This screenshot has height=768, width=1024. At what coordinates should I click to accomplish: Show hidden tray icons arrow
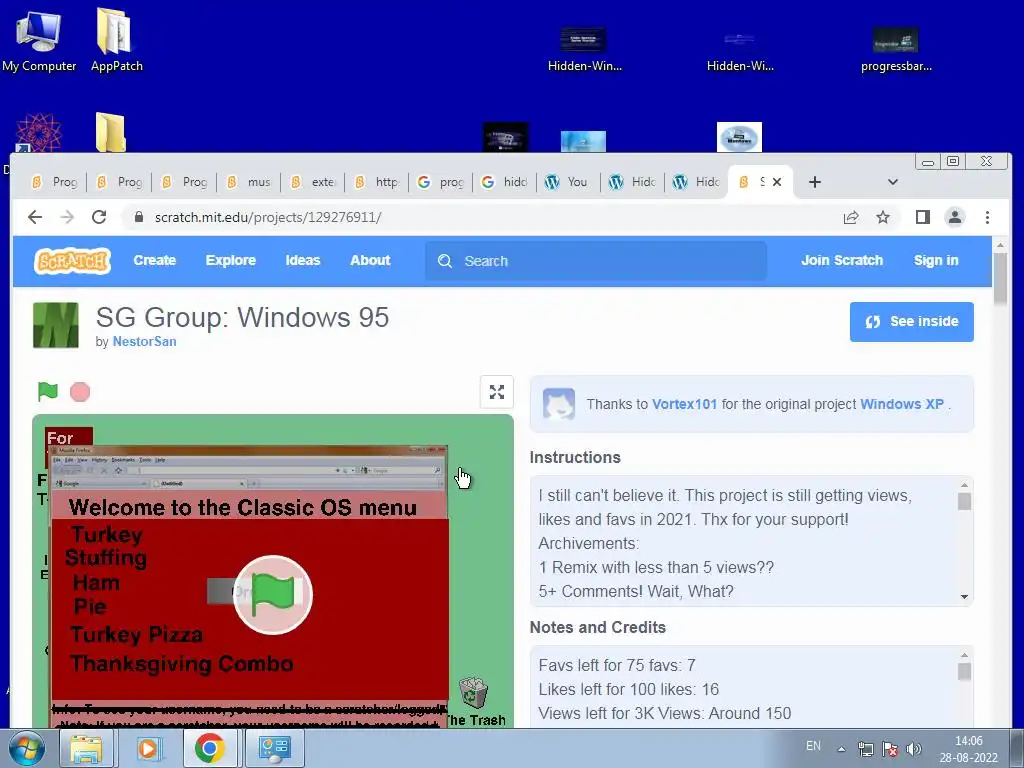[842, 749]
